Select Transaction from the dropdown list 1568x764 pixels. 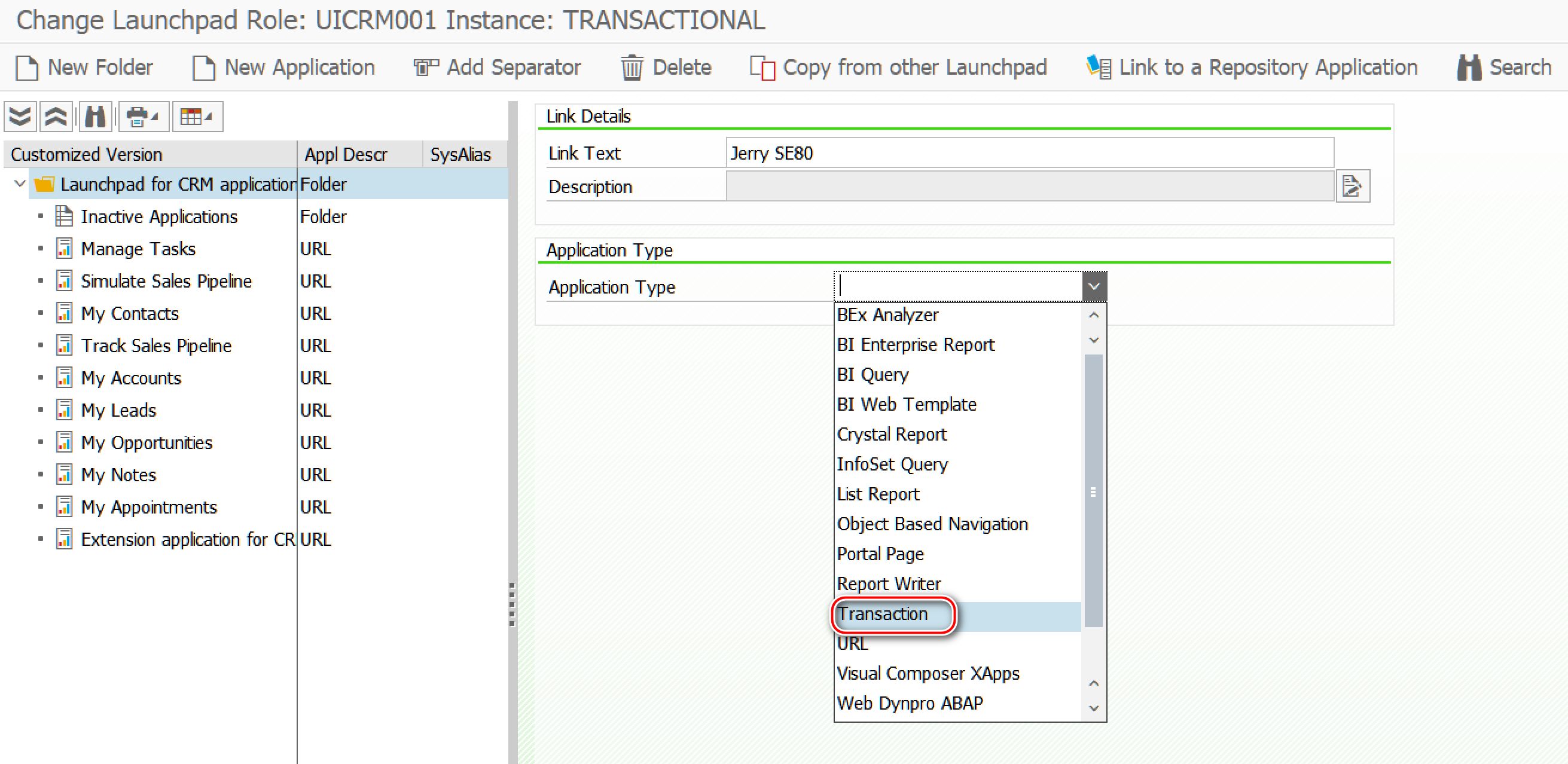[883, 614]
